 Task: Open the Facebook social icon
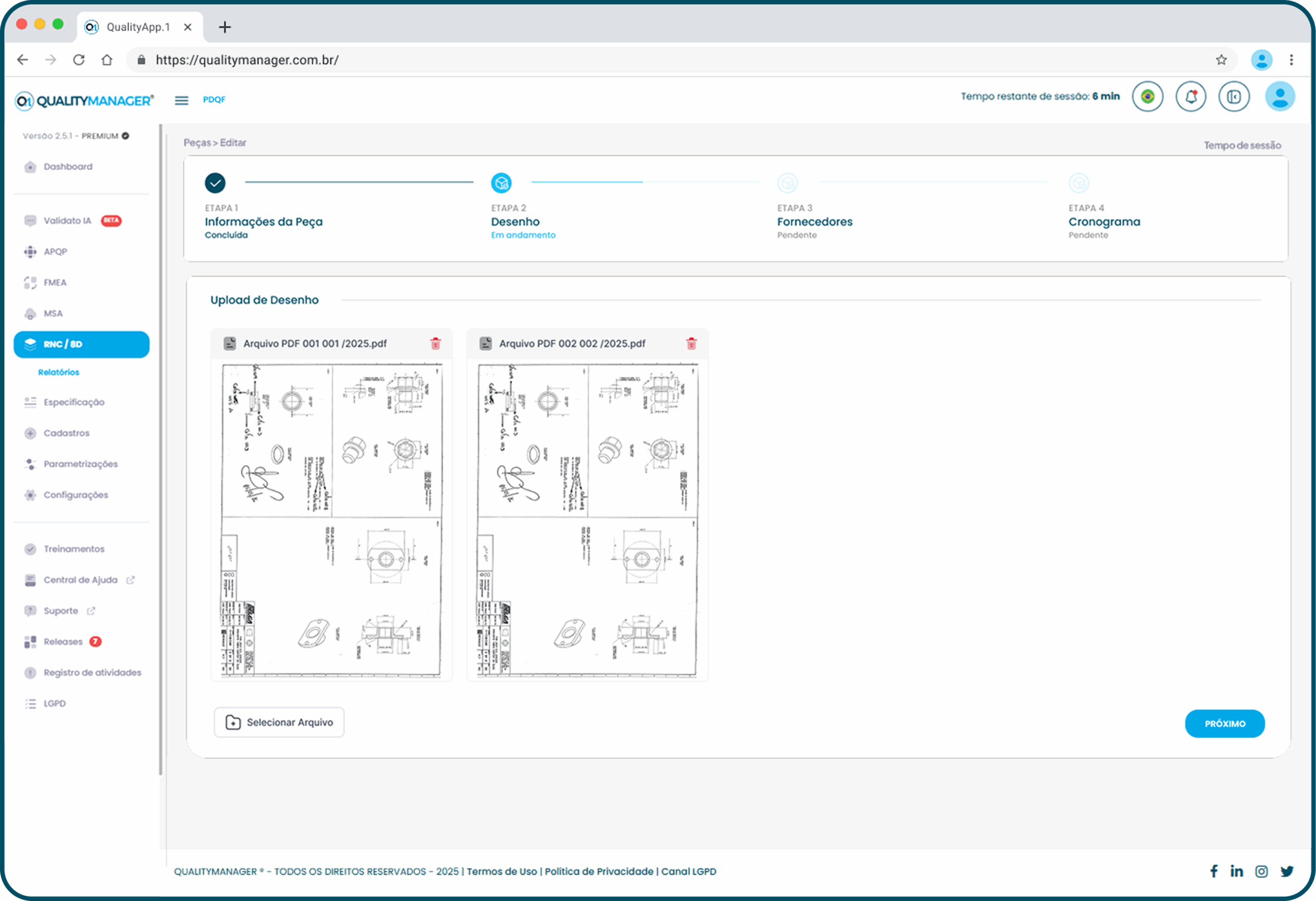(1214, 872)
